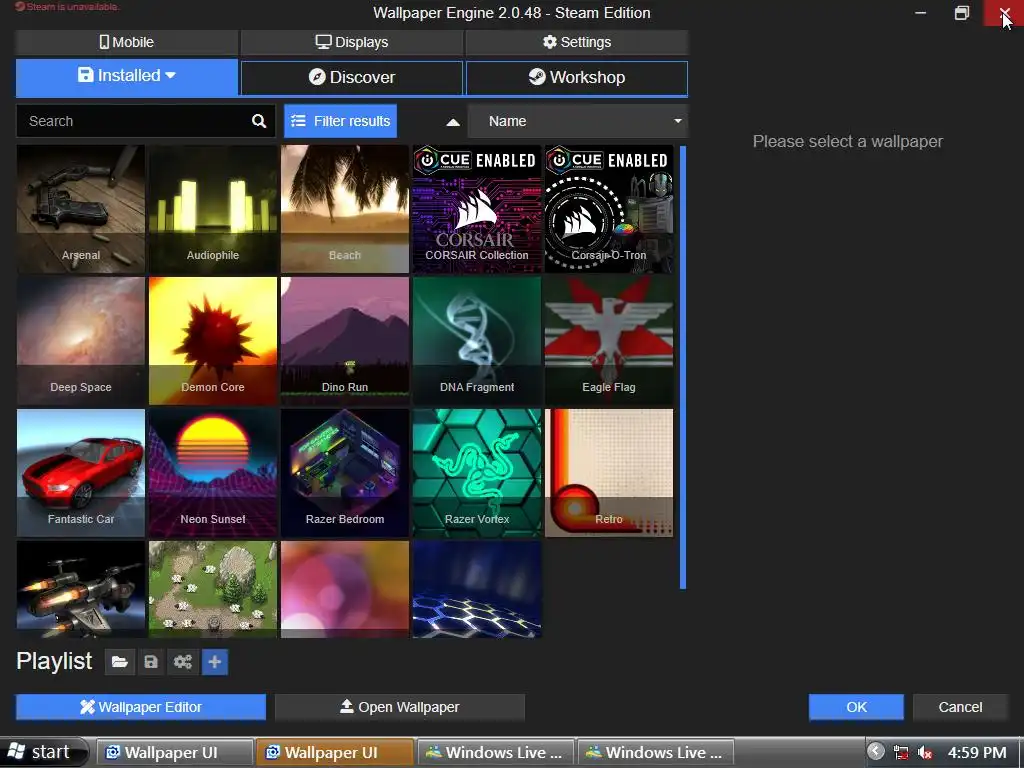Click the 4:59 PM clock

(x=977, y=752)
